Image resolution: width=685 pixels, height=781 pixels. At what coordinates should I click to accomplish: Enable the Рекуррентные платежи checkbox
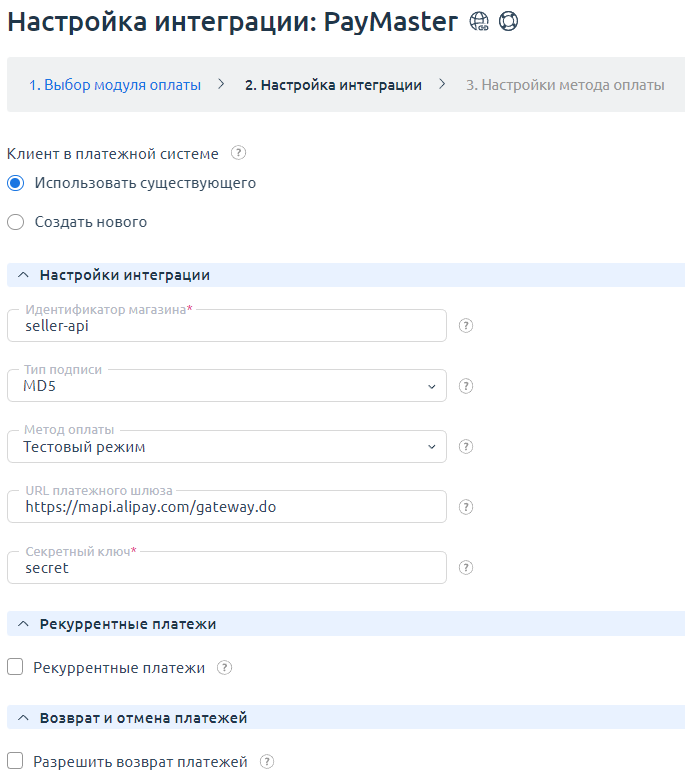15,667
